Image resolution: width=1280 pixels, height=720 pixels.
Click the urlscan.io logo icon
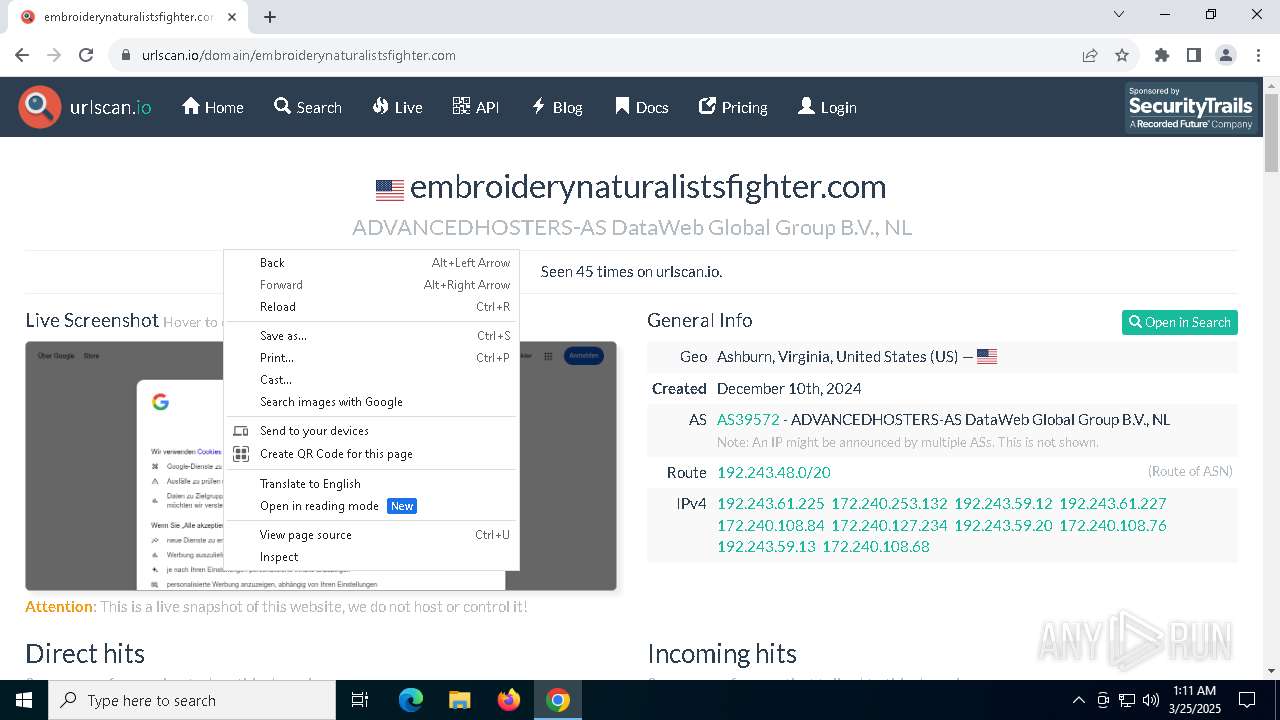tap(40, 107)
